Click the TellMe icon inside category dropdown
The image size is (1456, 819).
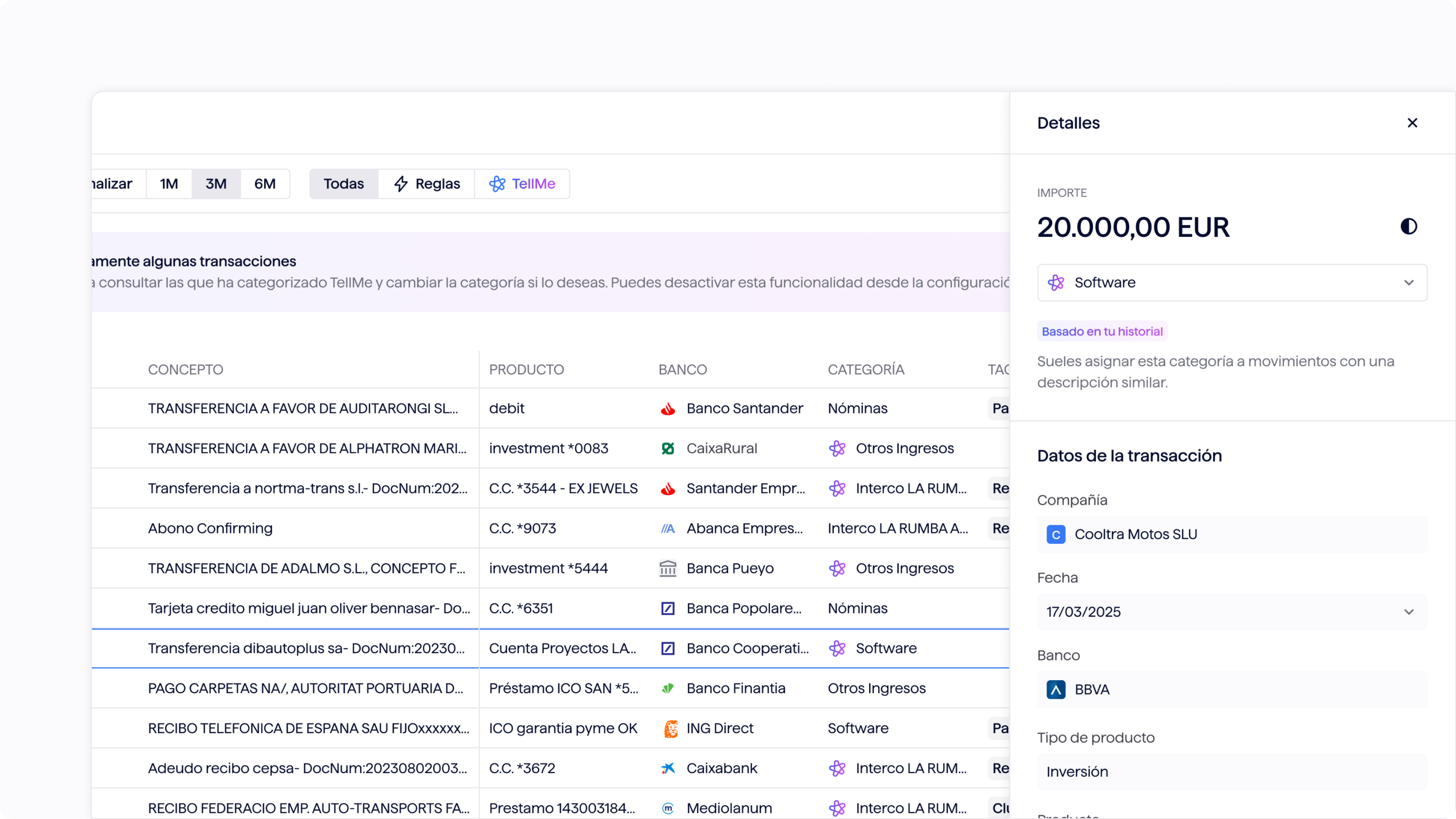[x=1056, y=282]
